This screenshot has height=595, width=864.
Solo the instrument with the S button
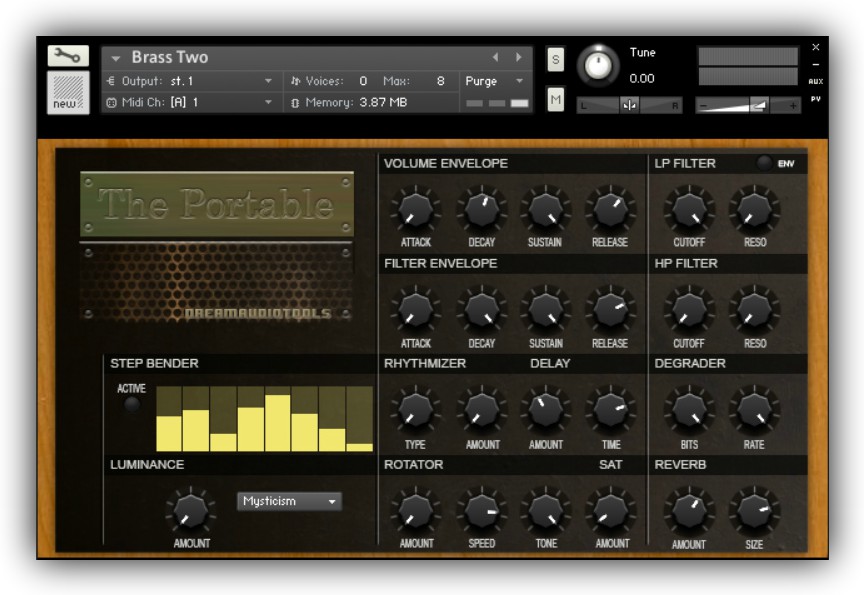pyautogui.click(x=555, y=60)
